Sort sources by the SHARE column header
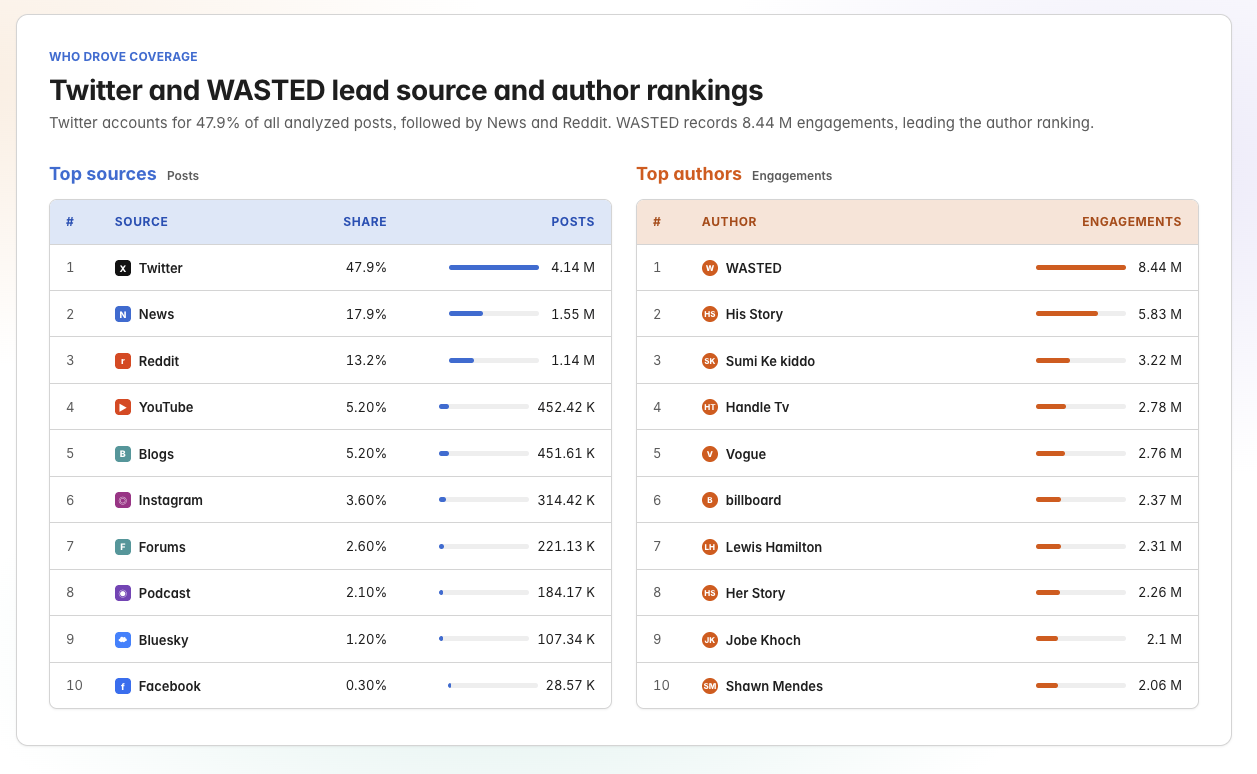 (365, 222)
